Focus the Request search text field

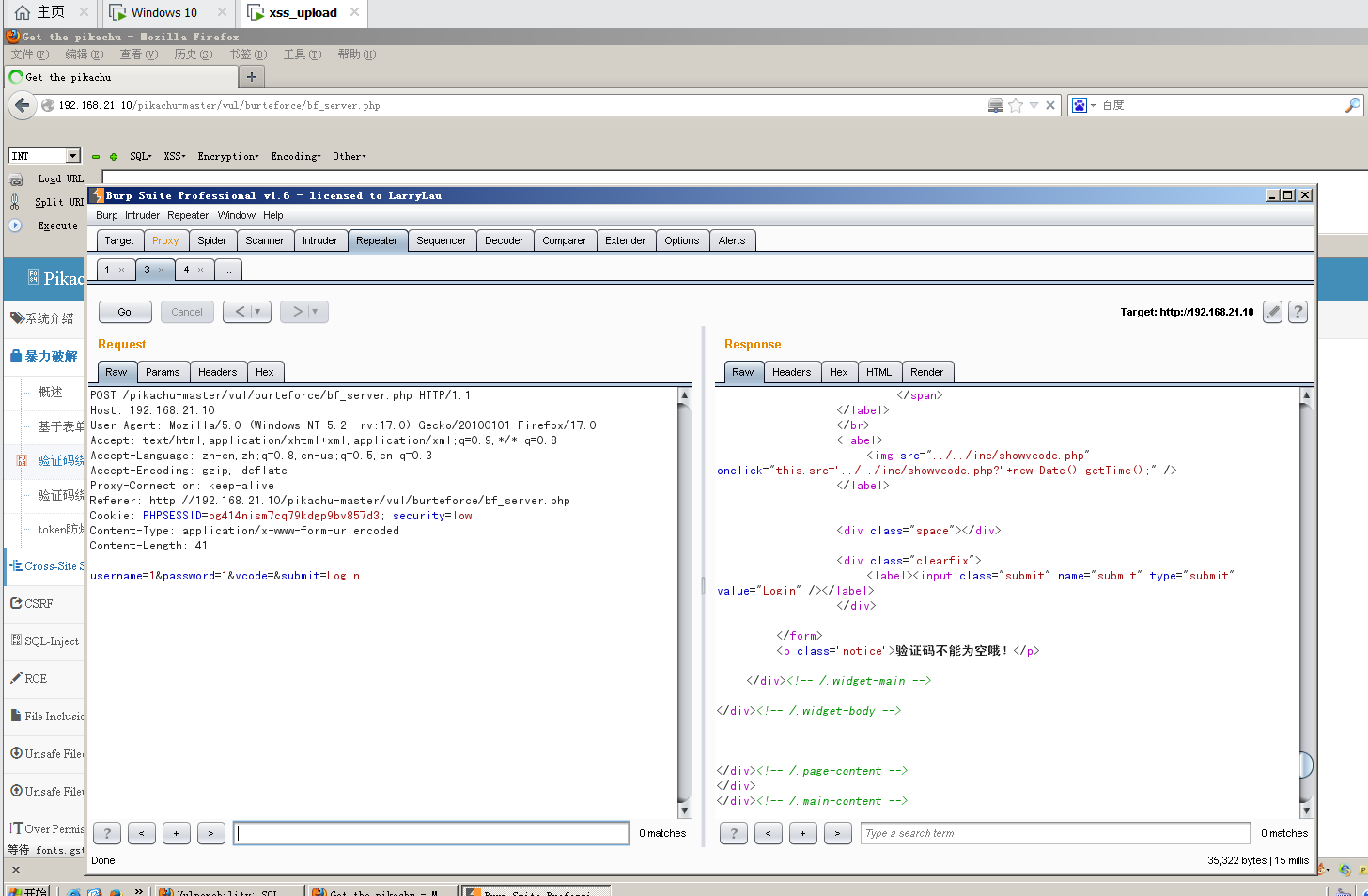click(x=431, y=833)
